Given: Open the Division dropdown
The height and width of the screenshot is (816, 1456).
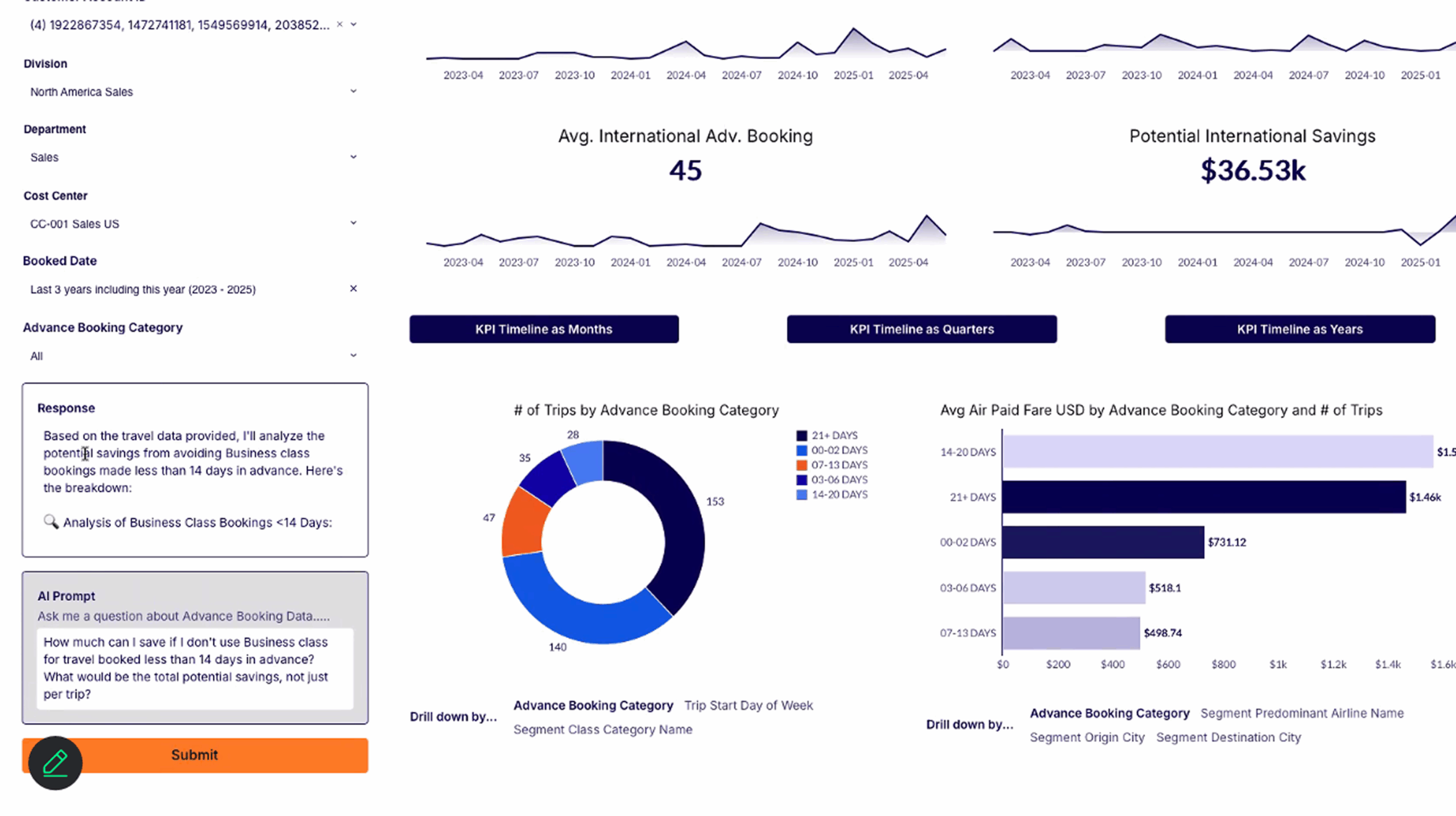Looking at the screenshot, I should (353, 91).
